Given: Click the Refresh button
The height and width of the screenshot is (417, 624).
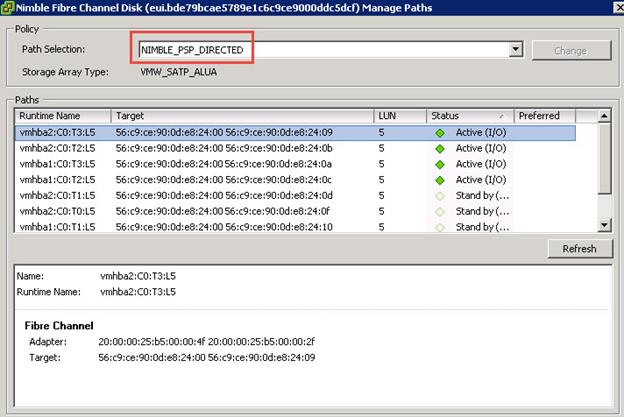Looking at the screenshot, I should tap(579, 249).
